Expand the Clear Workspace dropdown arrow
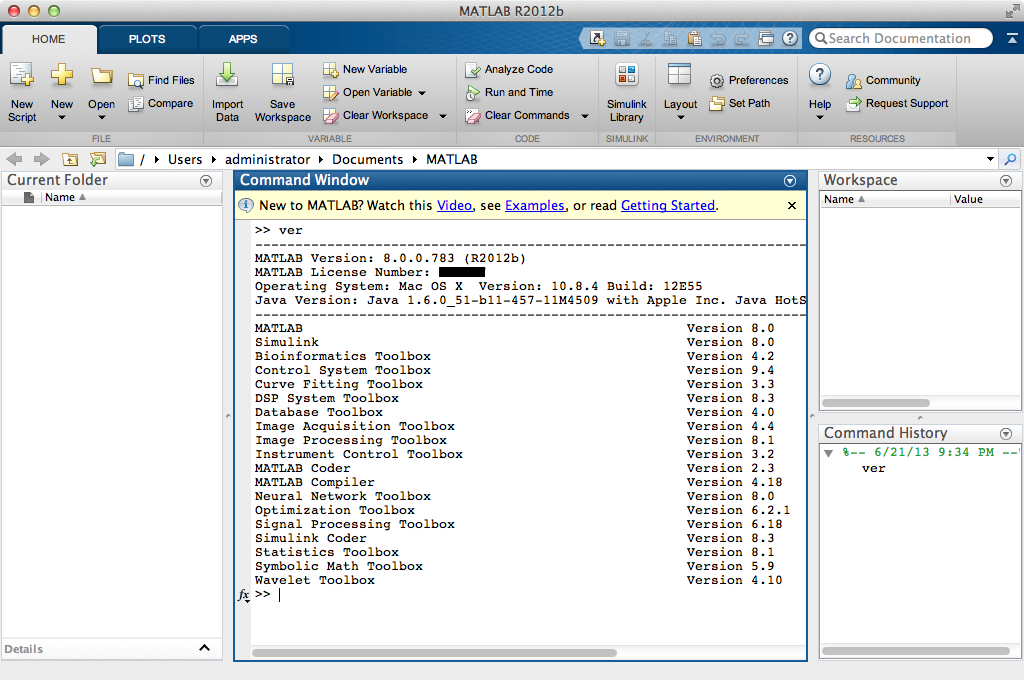Image resolution: width=1024 pixels, height=680 pixels. point(443,116)
